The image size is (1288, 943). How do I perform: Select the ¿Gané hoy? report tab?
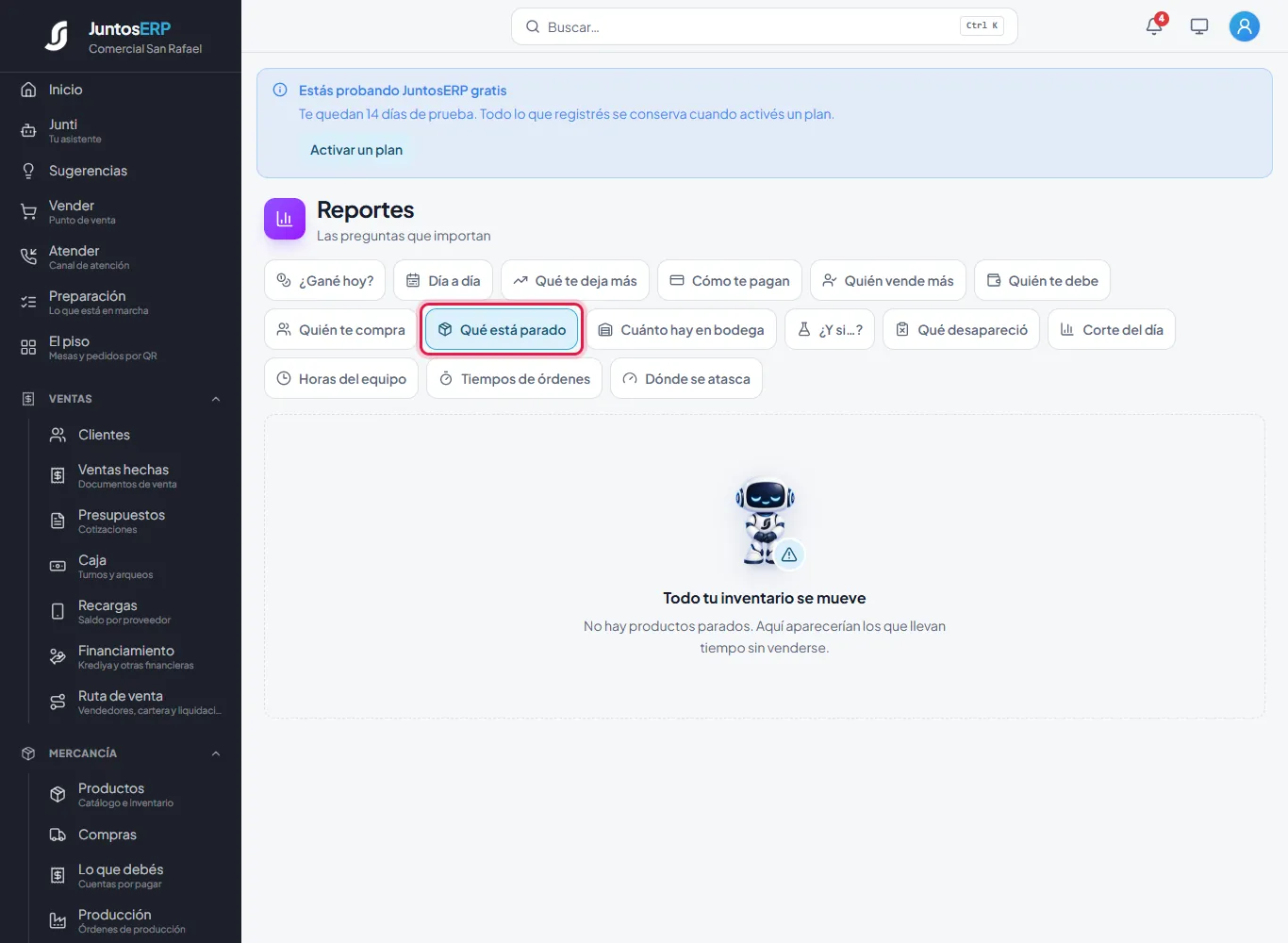(325, 280)
